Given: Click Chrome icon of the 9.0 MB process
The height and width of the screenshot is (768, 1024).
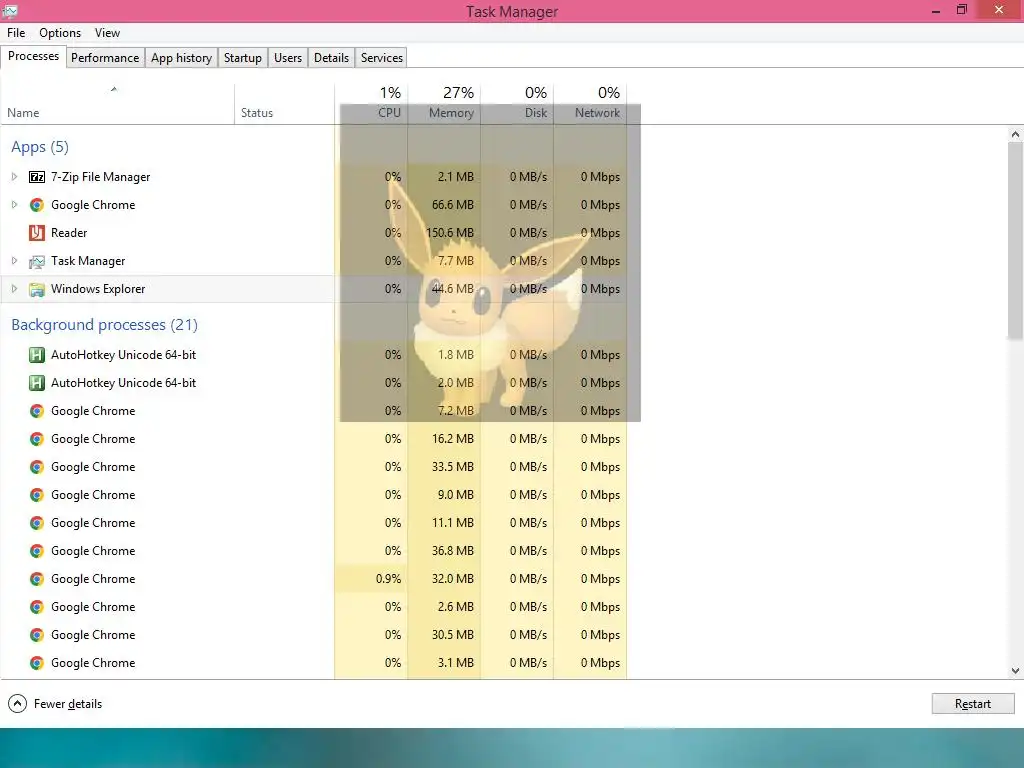Looking at the screenshot, I should pos(37,495).
